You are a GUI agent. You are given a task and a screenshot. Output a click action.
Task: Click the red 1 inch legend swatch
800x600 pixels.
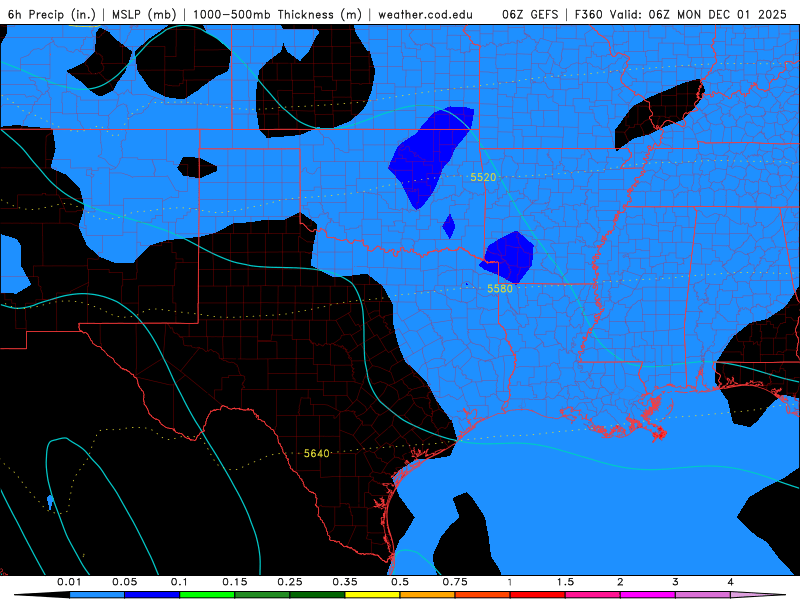[538, 595]
